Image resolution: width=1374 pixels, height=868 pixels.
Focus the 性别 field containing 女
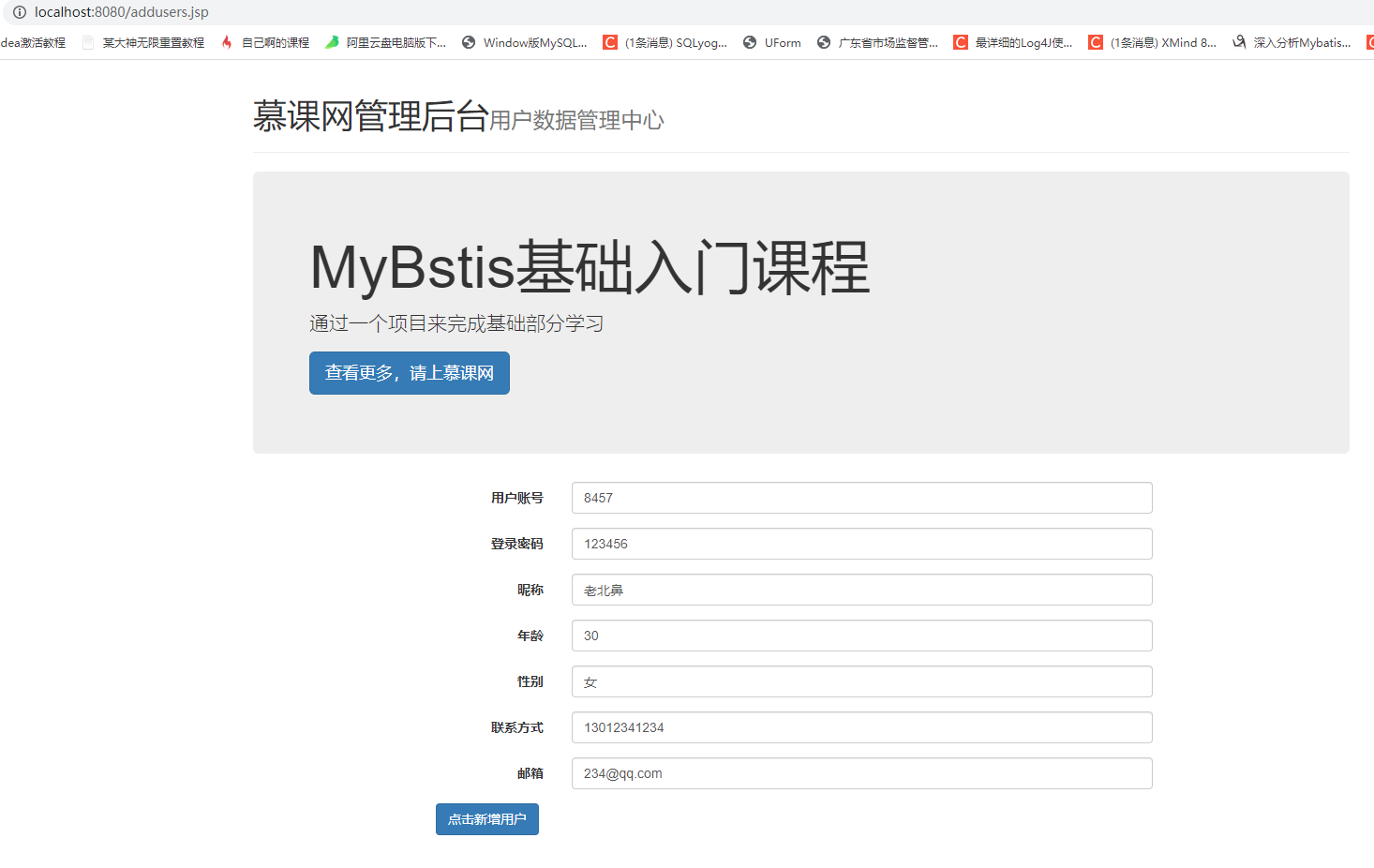tap(862, 681)
